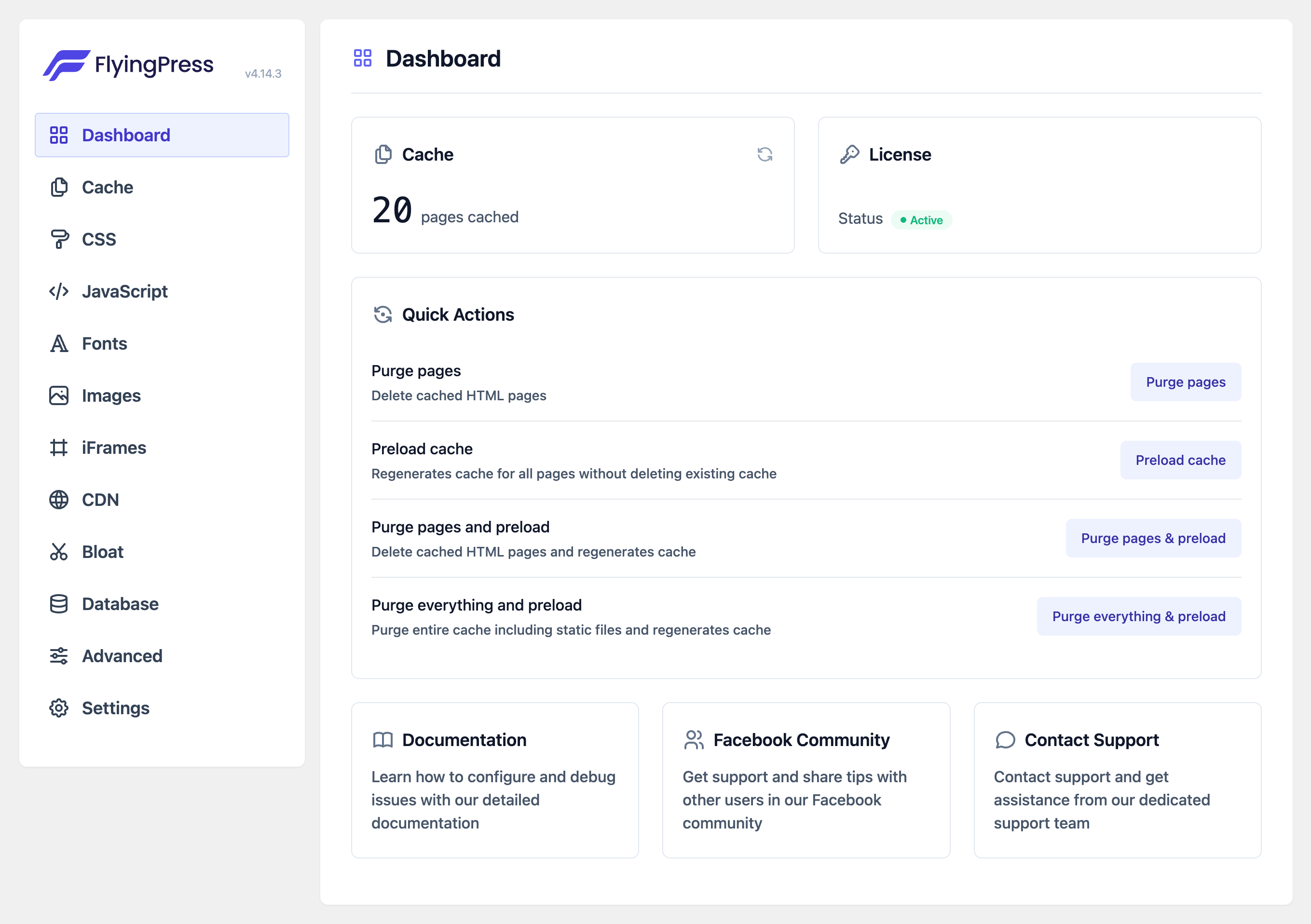The image size is (1311, 924).
Task: Click Purge everything & preload button
Action: 1138,616
